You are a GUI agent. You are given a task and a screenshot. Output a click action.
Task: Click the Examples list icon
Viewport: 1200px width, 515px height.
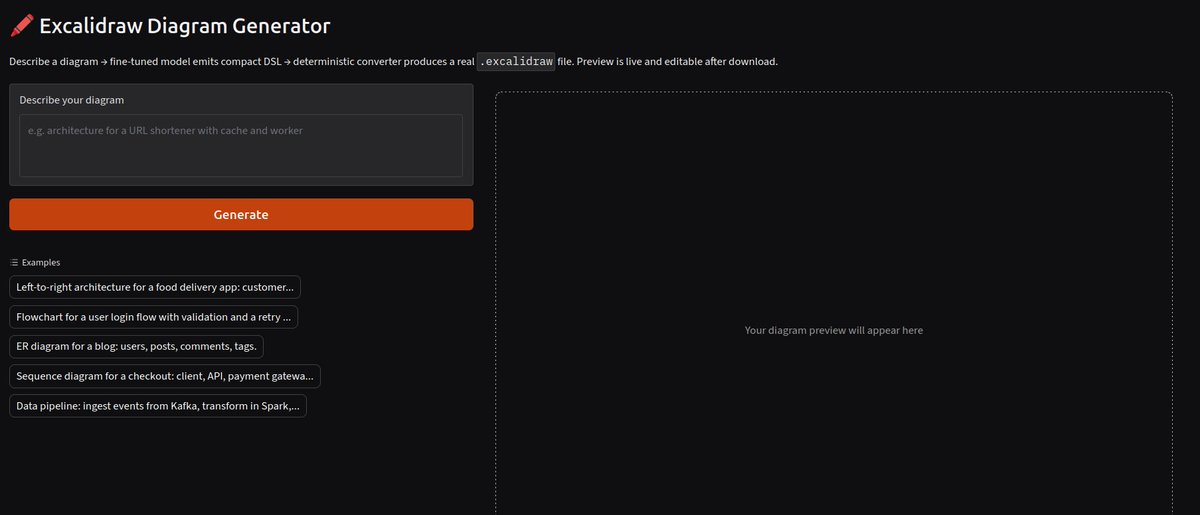(x=14, y=263)
